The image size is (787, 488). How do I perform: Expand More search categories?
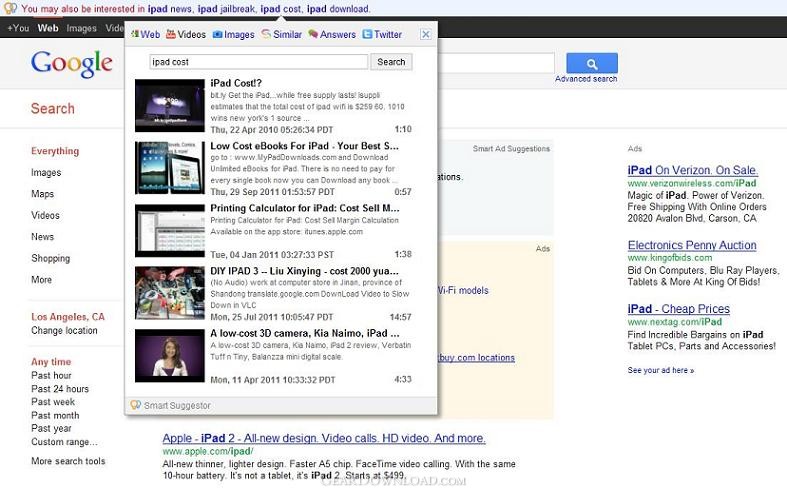[x=41, y=279]
